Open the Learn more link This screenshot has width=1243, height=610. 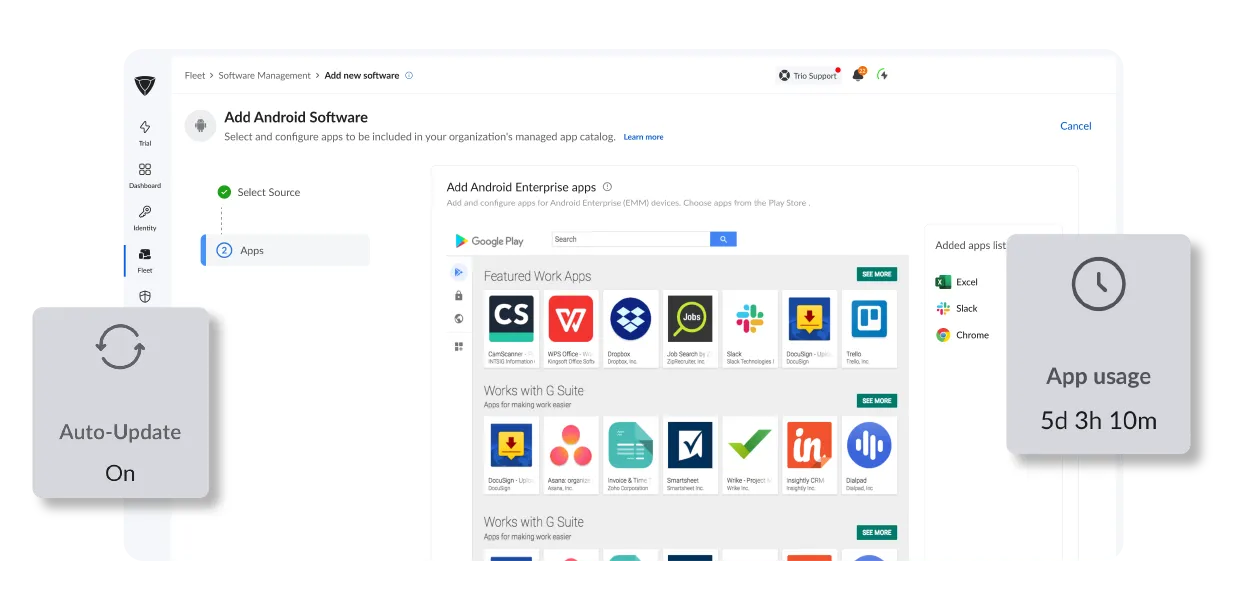coord(643,137)
